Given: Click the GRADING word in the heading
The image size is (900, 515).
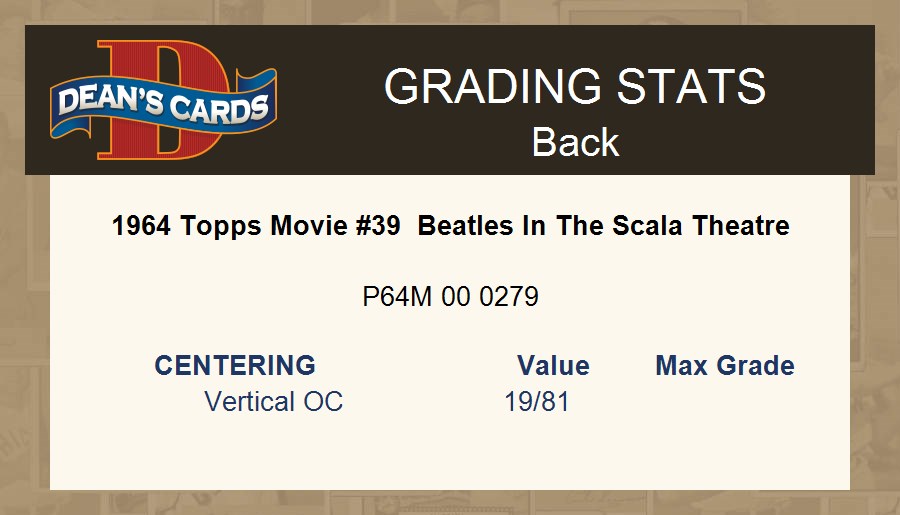Looking at the screenshot, I should point(484,87).
